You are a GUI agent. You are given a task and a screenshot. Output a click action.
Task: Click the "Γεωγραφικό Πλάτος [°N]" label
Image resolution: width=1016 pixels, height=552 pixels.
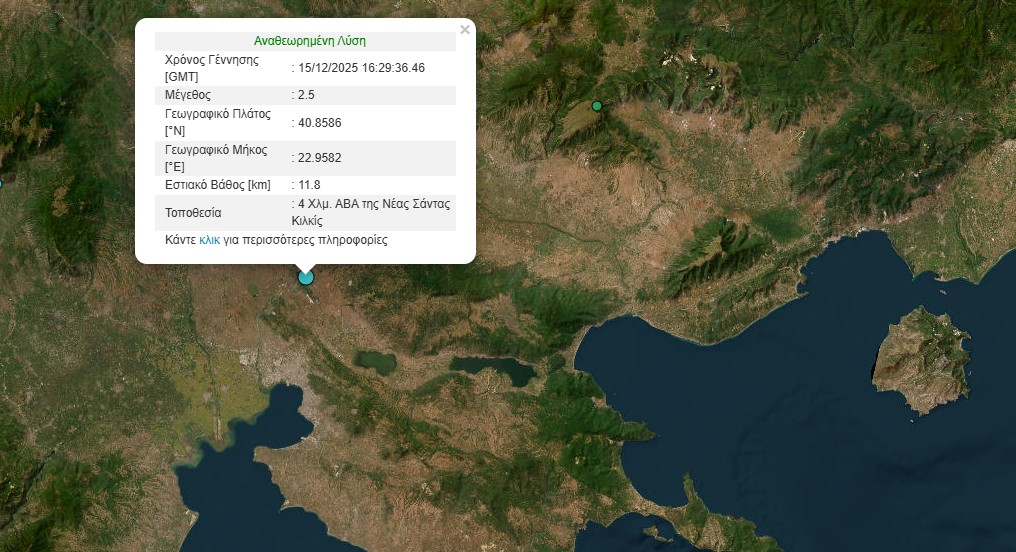point(218,122)
